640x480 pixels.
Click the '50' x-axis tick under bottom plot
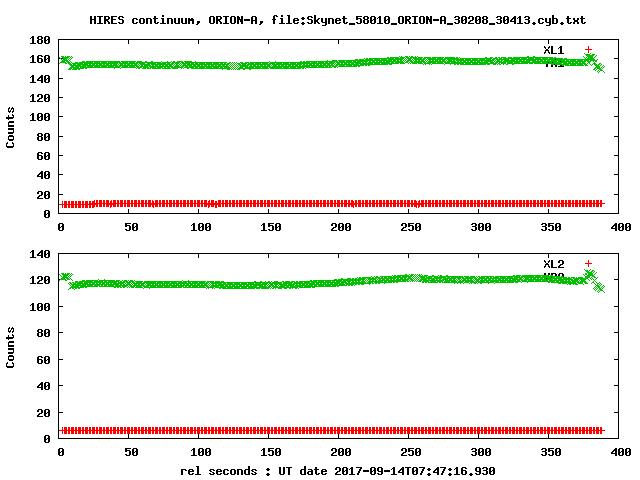coord(131,452)
